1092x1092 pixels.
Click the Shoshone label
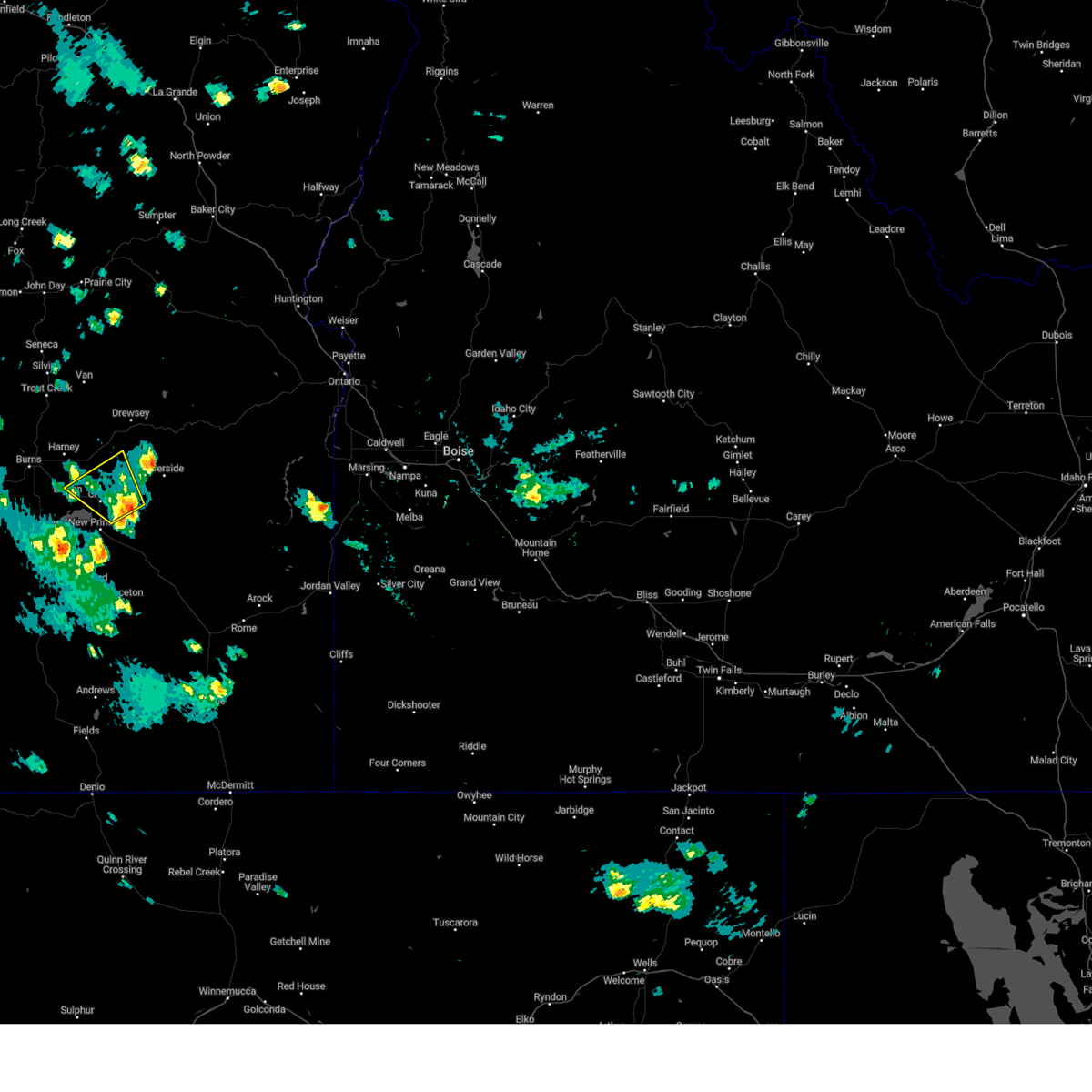pyautogui.click(x=729, y=592)
